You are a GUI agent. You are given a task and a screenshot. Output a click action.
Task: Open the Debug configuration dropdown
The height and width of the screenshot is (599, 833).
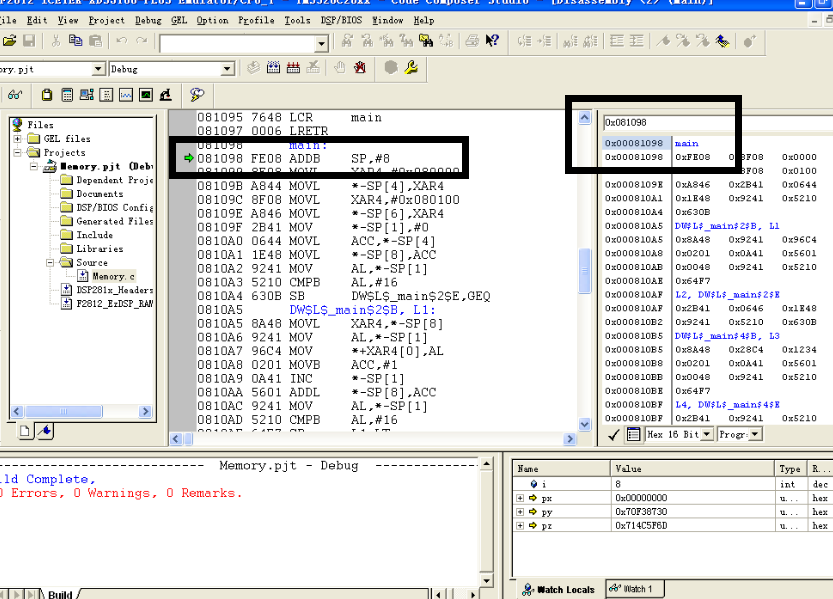[227, 69]
